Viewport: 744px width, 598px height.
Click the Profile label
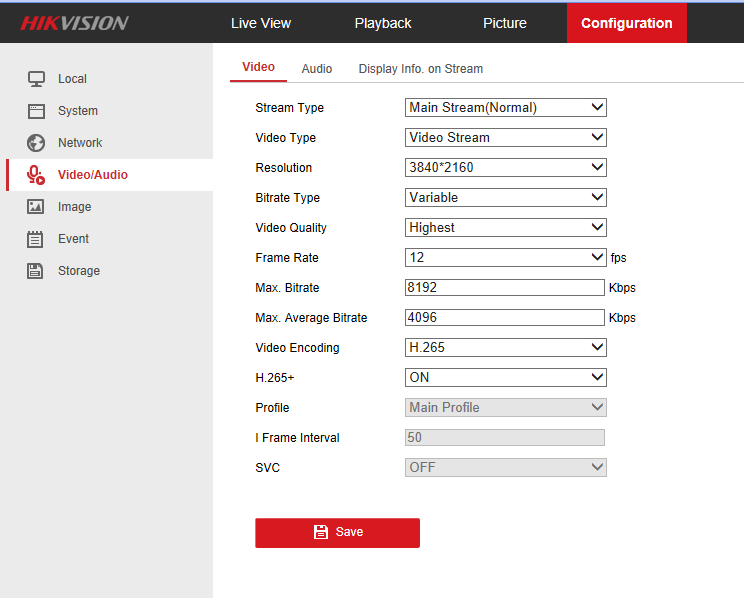pyautogui.click(x=272, y=408)
